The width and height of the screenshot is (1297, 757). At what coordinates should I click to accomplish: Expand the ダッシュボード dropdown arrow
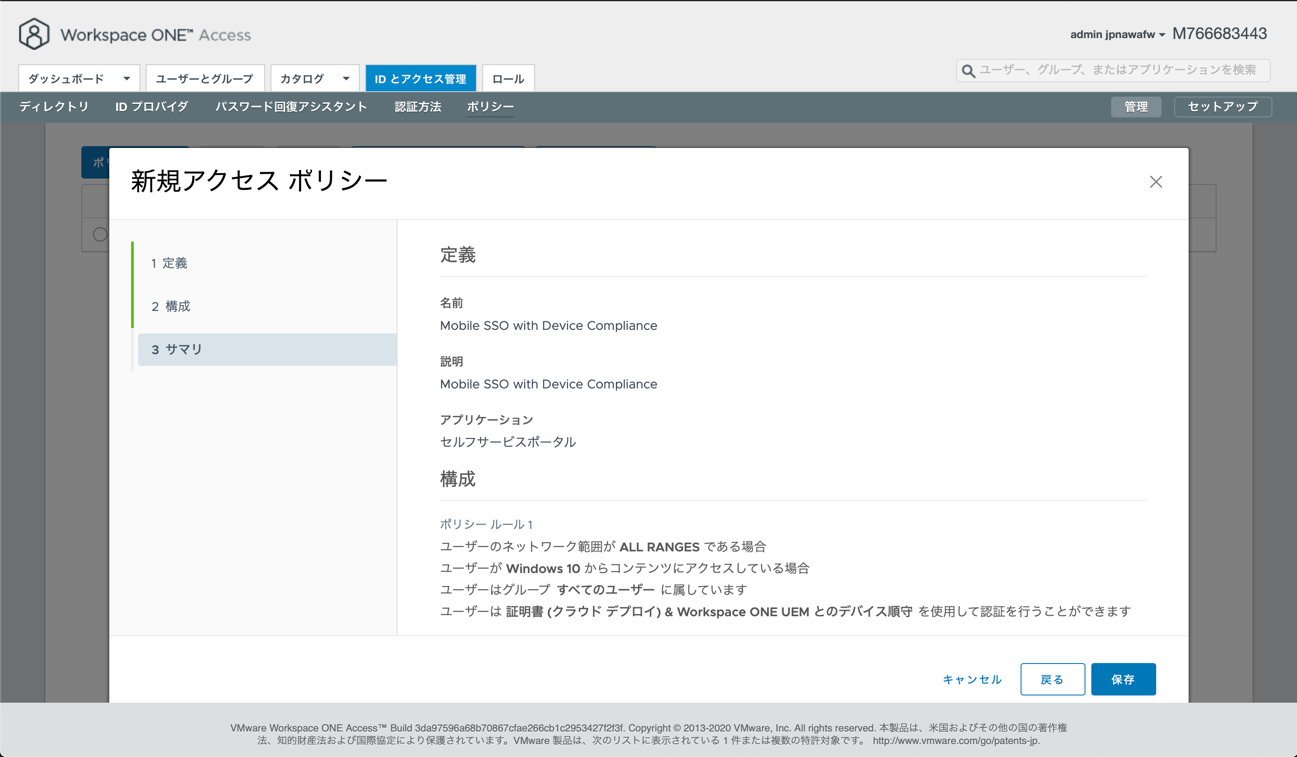click(127, 79)
